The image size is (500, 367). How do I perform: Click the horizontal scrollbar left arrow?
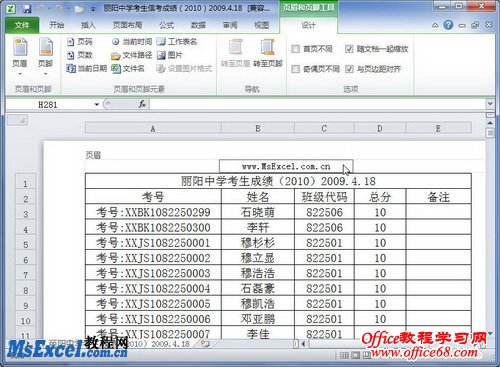point(303,344)
